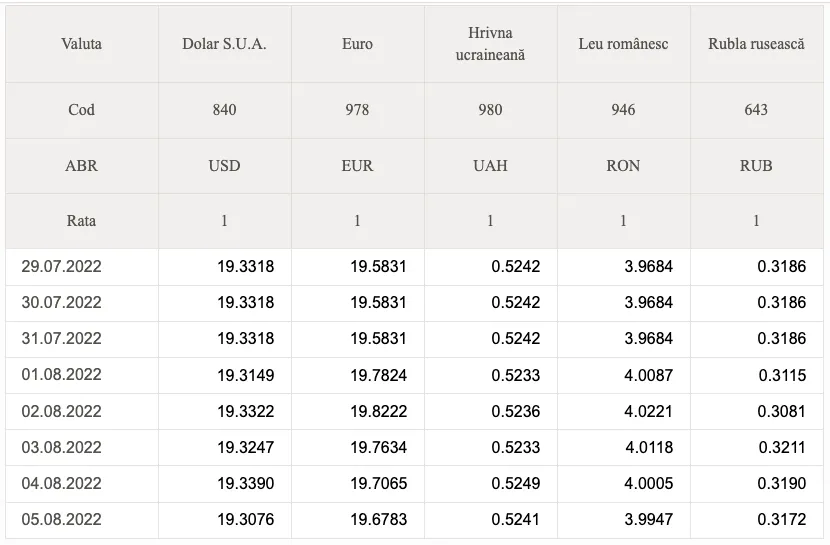This screenshot has width=830, height=545.
Task: Select the RON abbreviation cell
Action: (623, 166)
